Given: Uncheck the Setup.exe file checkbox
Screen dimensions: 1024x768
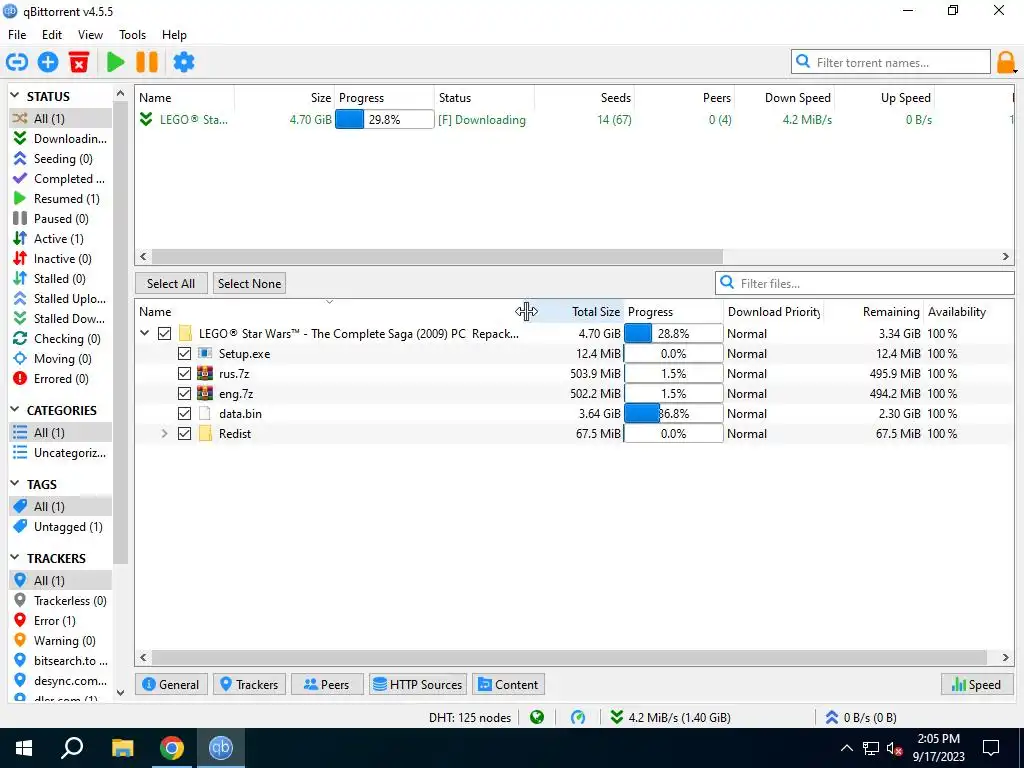Looking at the screenshot, I should (x=184, y=354).
